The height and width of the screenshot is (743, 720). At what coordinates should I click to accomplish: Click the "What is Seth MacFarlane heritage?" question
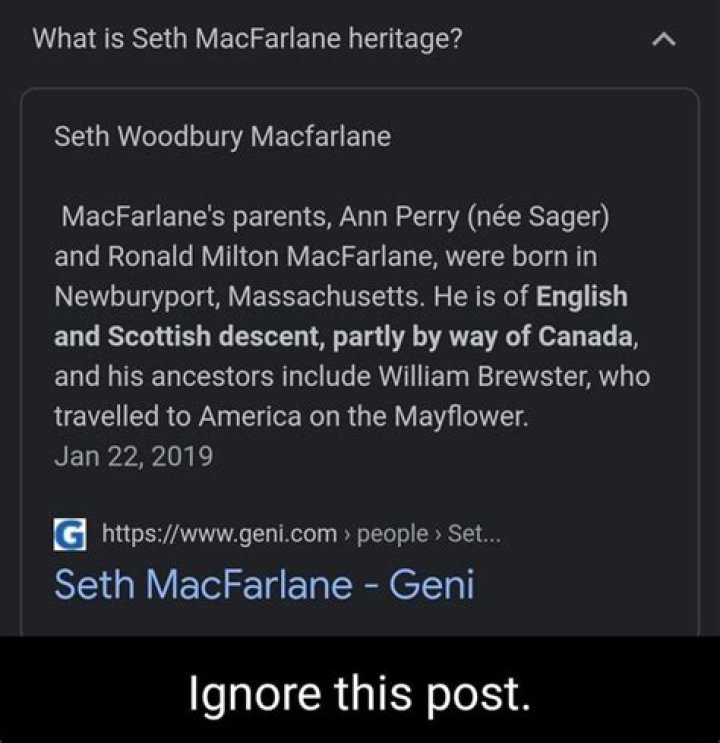click(247, 40)
